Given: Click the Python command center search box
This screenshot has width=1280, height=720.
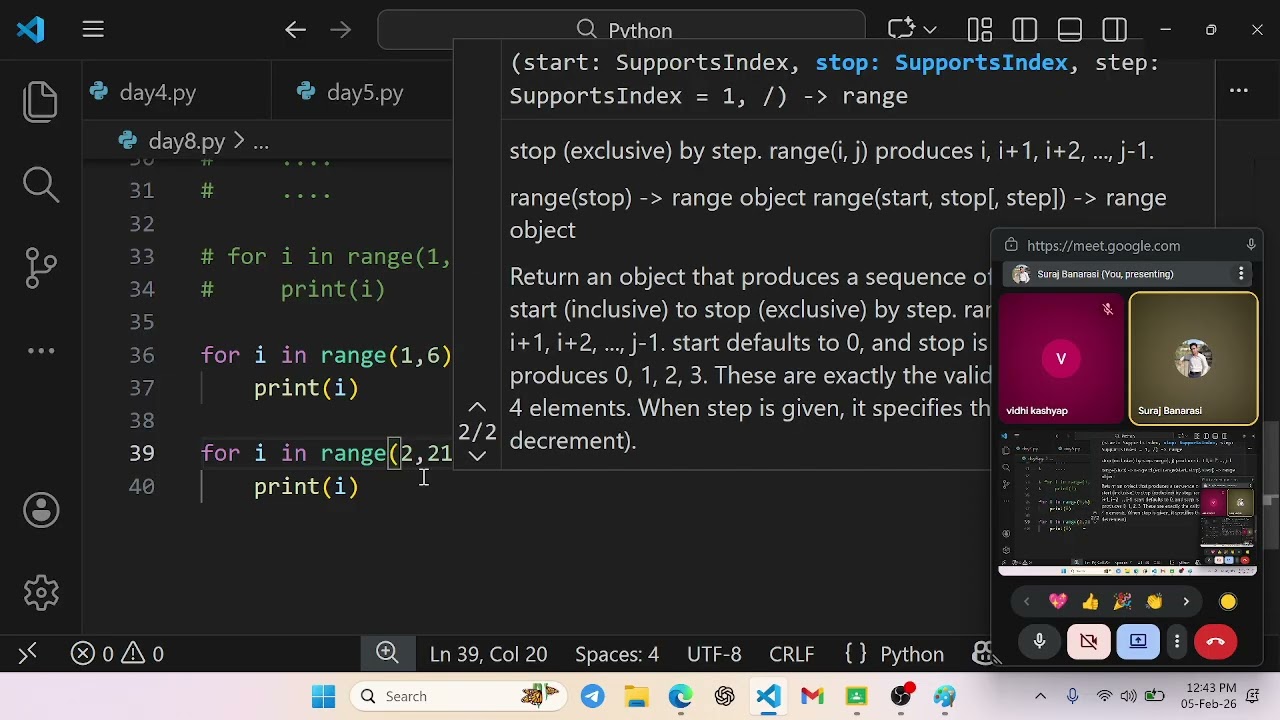Looking at the screenshot, I should click(x=621, y=30).
